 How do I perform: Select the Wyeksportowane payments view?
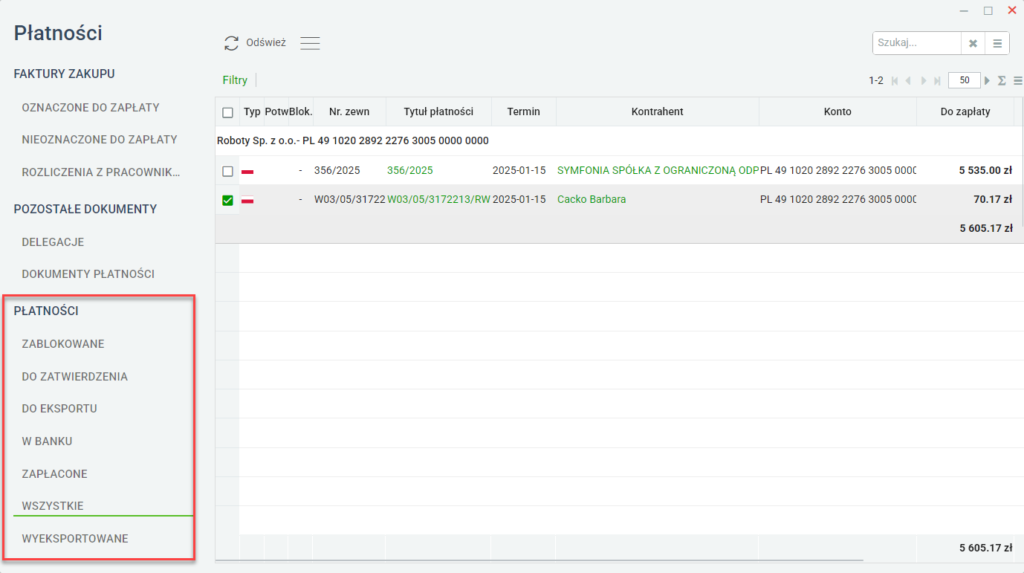(x=75, y=538)
